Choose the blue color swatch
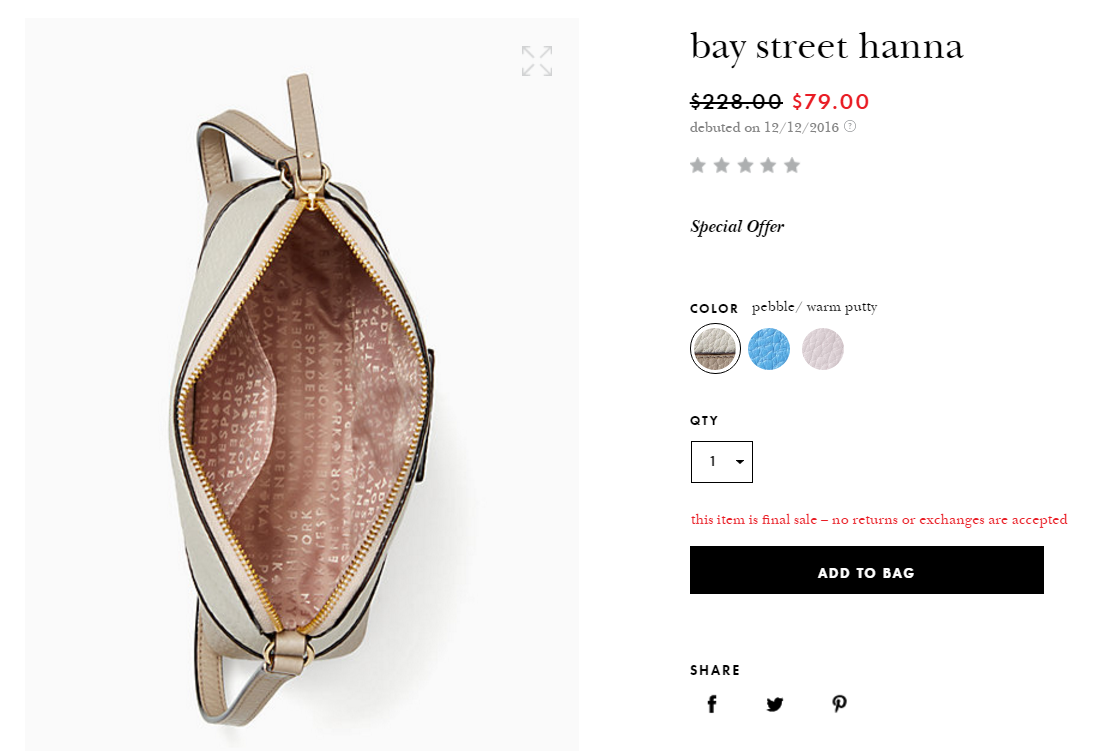The width and height of the screenshot is (1116, 751). [769, 349]
